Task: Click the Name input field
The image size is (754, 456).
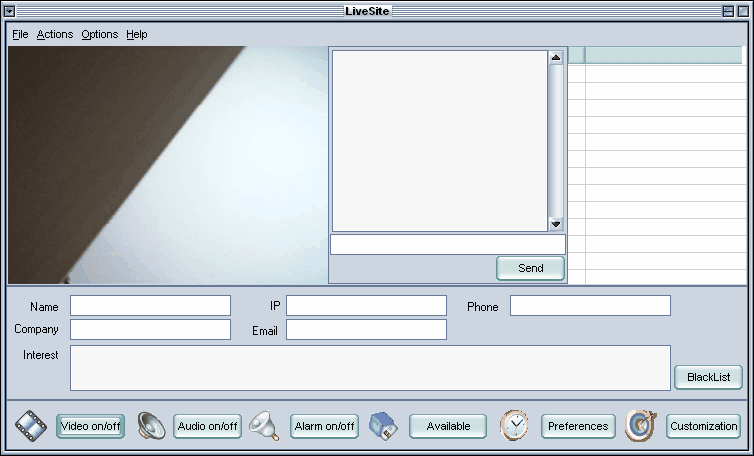Action: point(151,305)
